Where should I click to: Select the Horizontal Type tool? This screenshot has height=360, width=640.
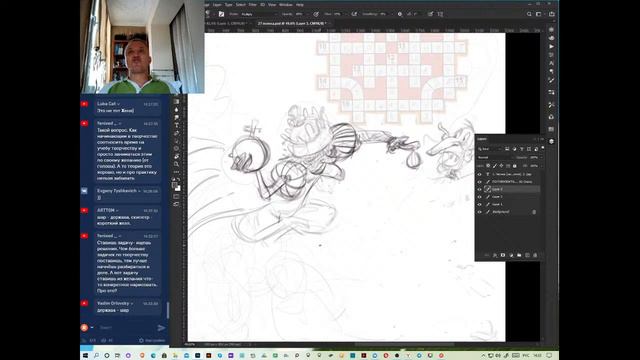tap(177, 125)
